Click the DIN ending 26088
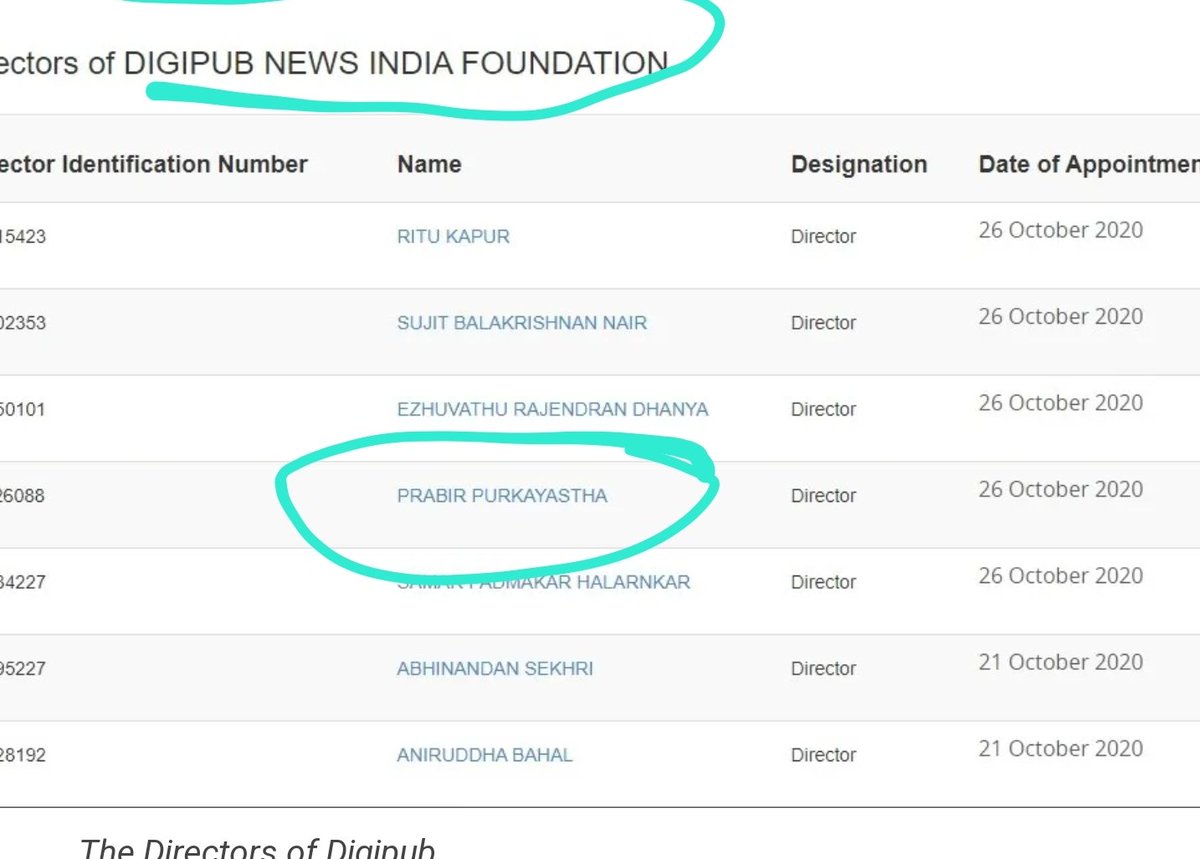Screen dimensions: 1200x859 tap(23, 495)
